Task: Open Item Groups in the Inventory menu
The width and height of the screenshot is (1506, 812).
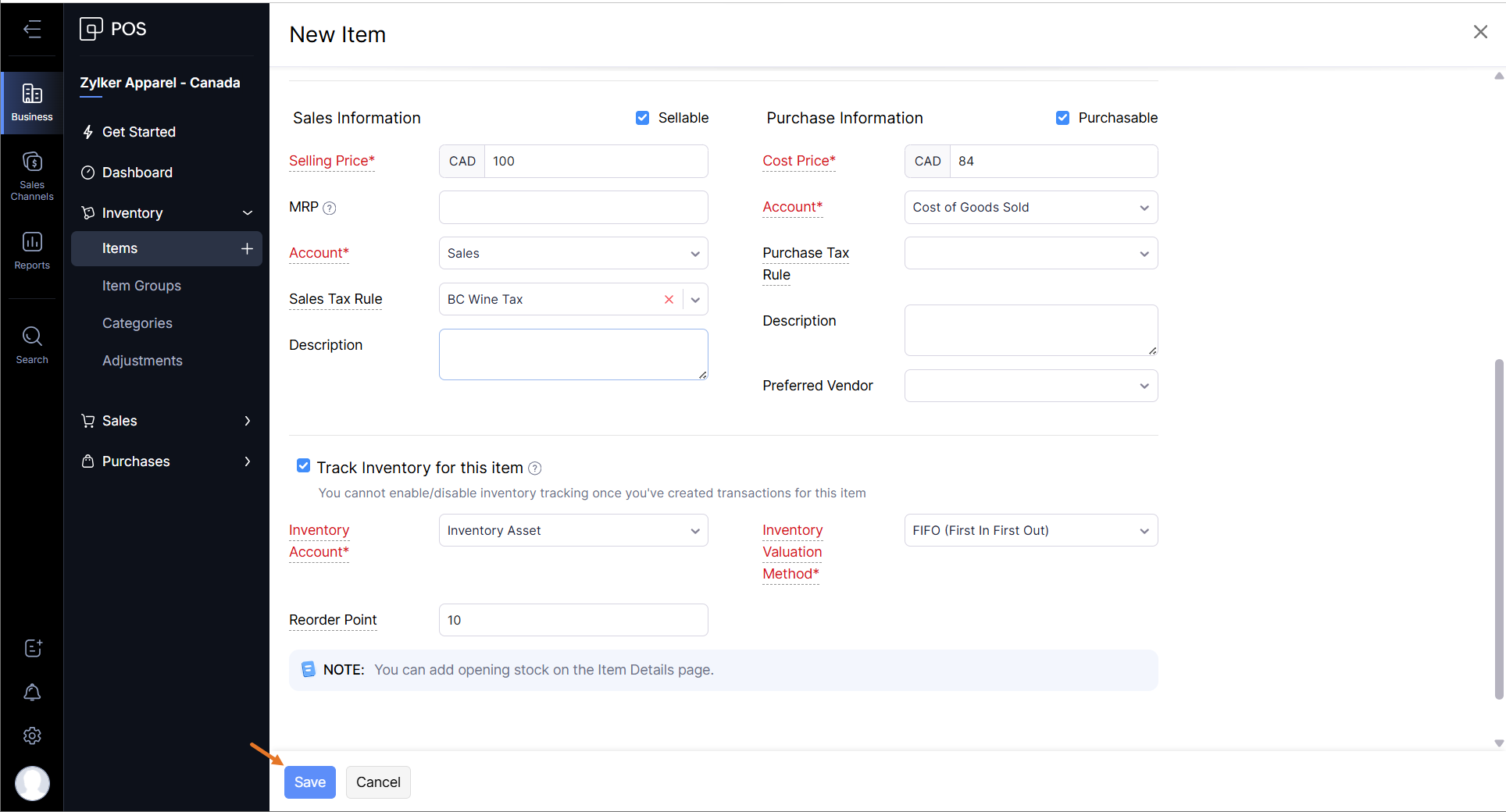Action: [141, 286]
